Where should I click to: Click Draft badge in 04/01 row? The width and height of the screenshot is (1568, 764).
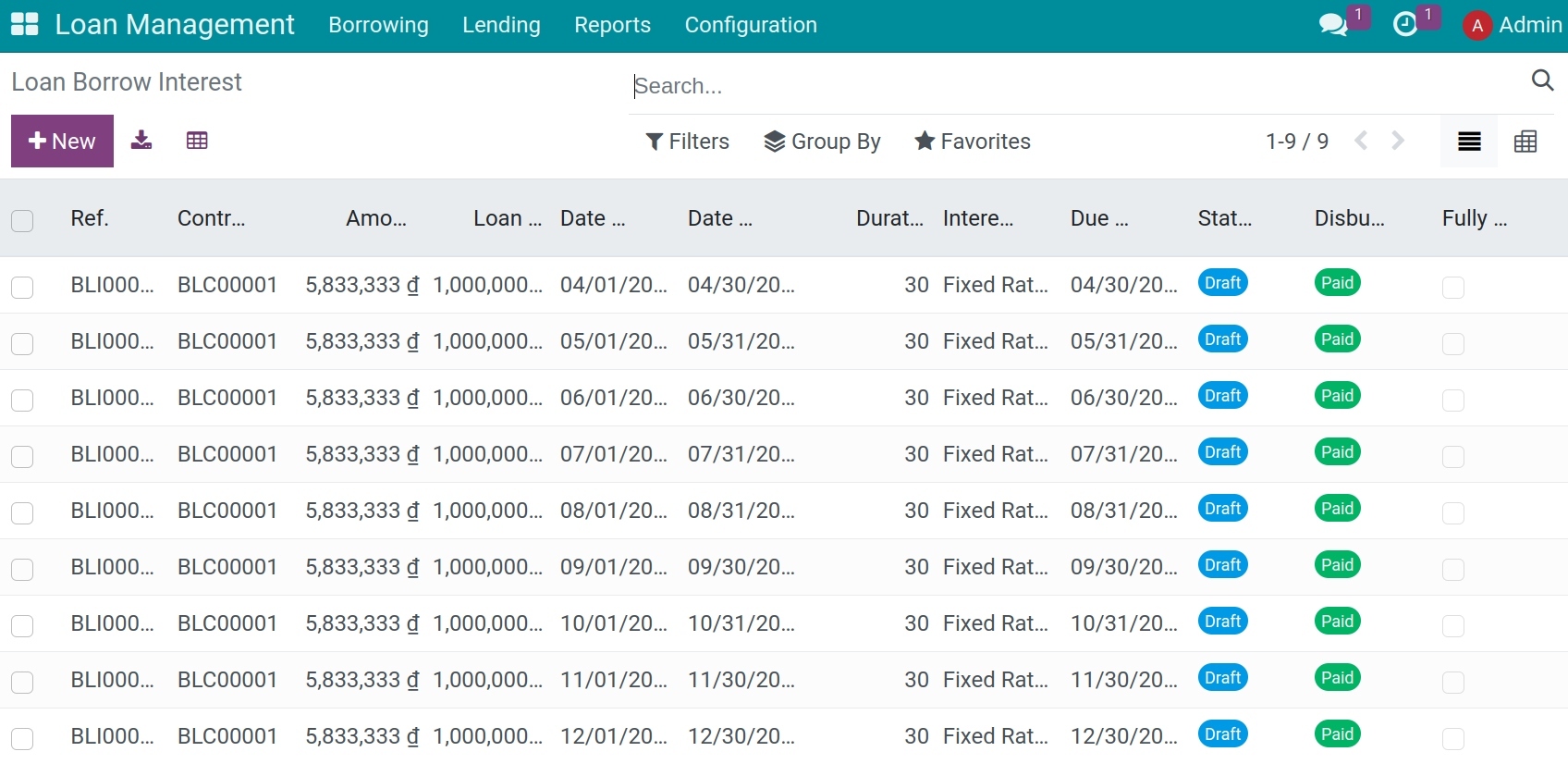coord(1222,283)
